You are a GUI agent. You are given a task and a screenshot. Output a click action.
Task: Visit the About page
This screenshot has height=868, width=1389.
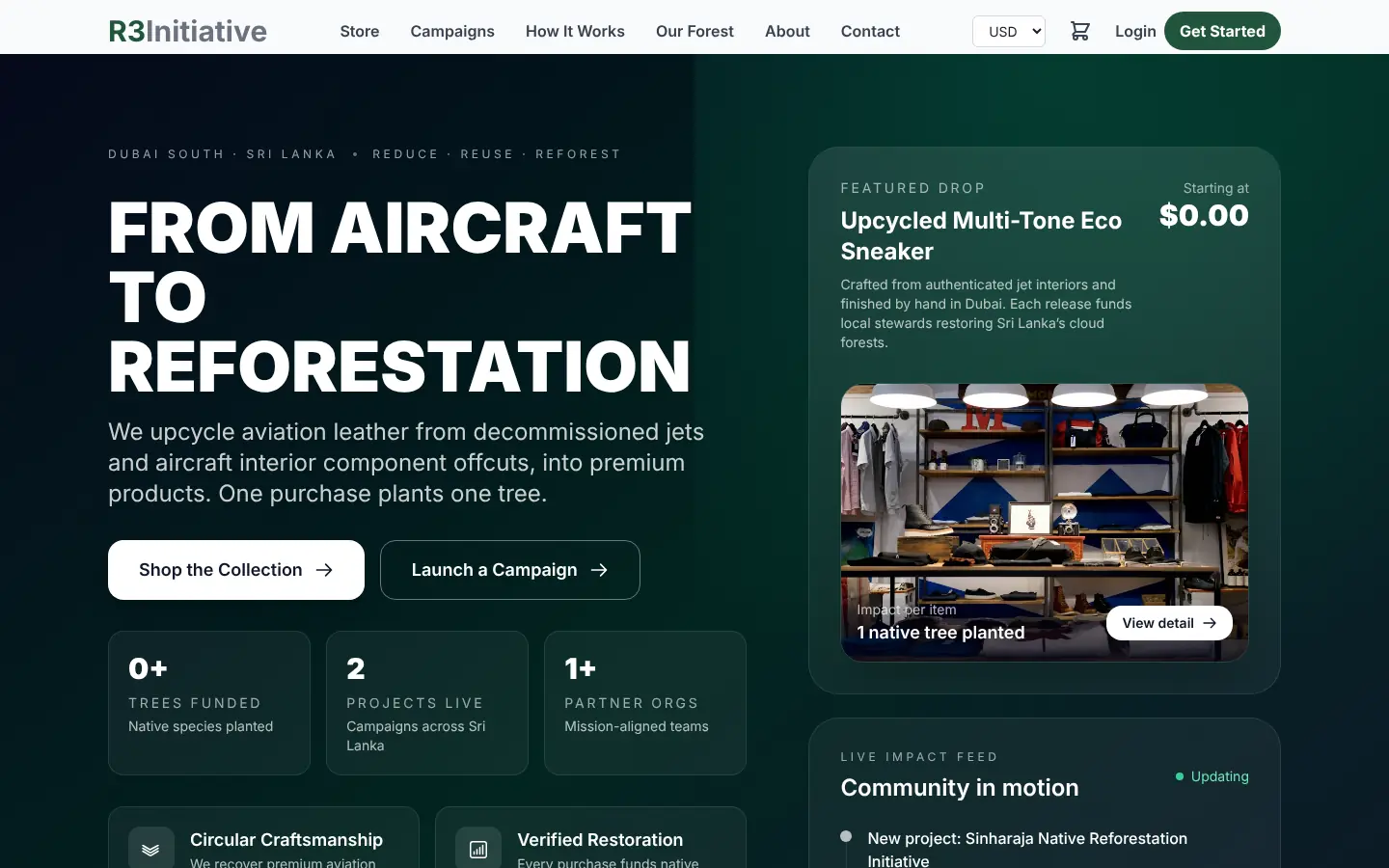click(787, 31)
